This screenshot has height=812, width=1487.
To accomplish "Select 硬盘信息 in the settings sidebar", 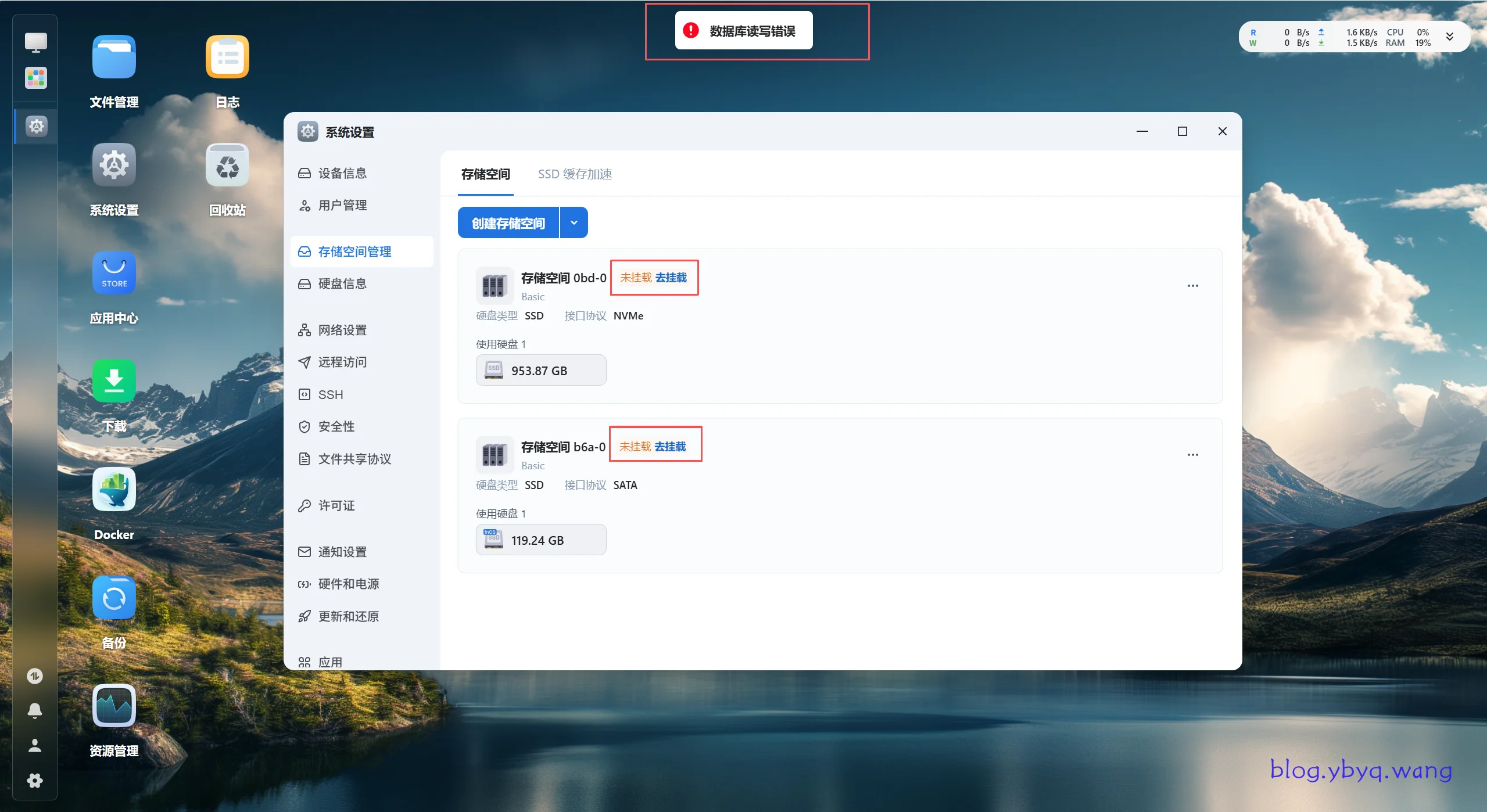I will point(342,283).
